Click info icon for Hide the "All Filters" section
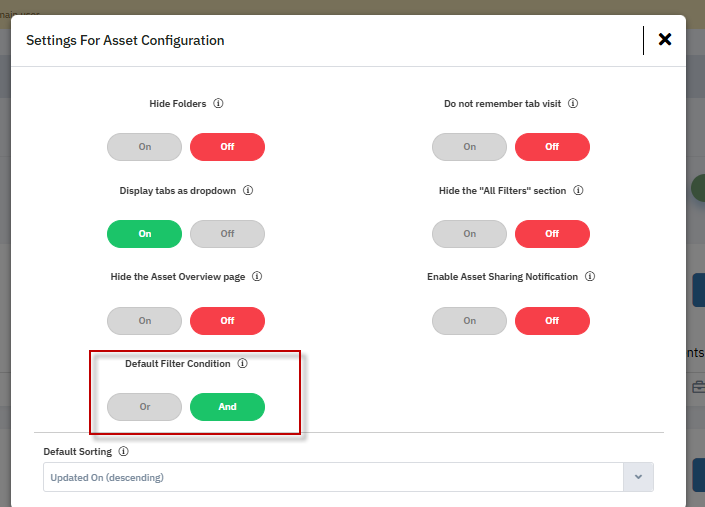 point(578,190)
